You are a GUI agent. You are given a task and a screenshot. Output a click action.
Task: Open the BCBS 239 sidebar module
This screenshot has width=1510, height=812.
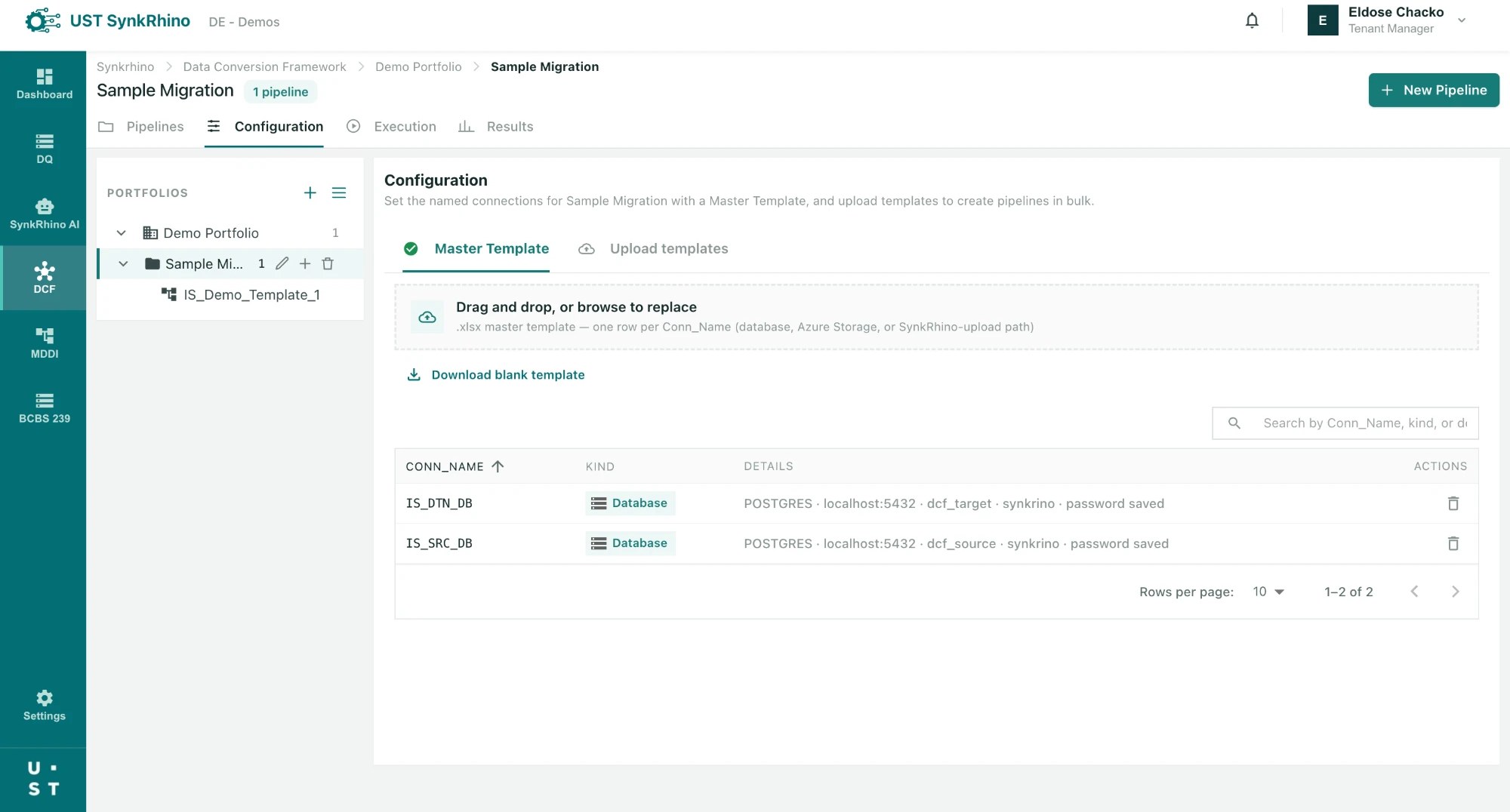[44, 408]
